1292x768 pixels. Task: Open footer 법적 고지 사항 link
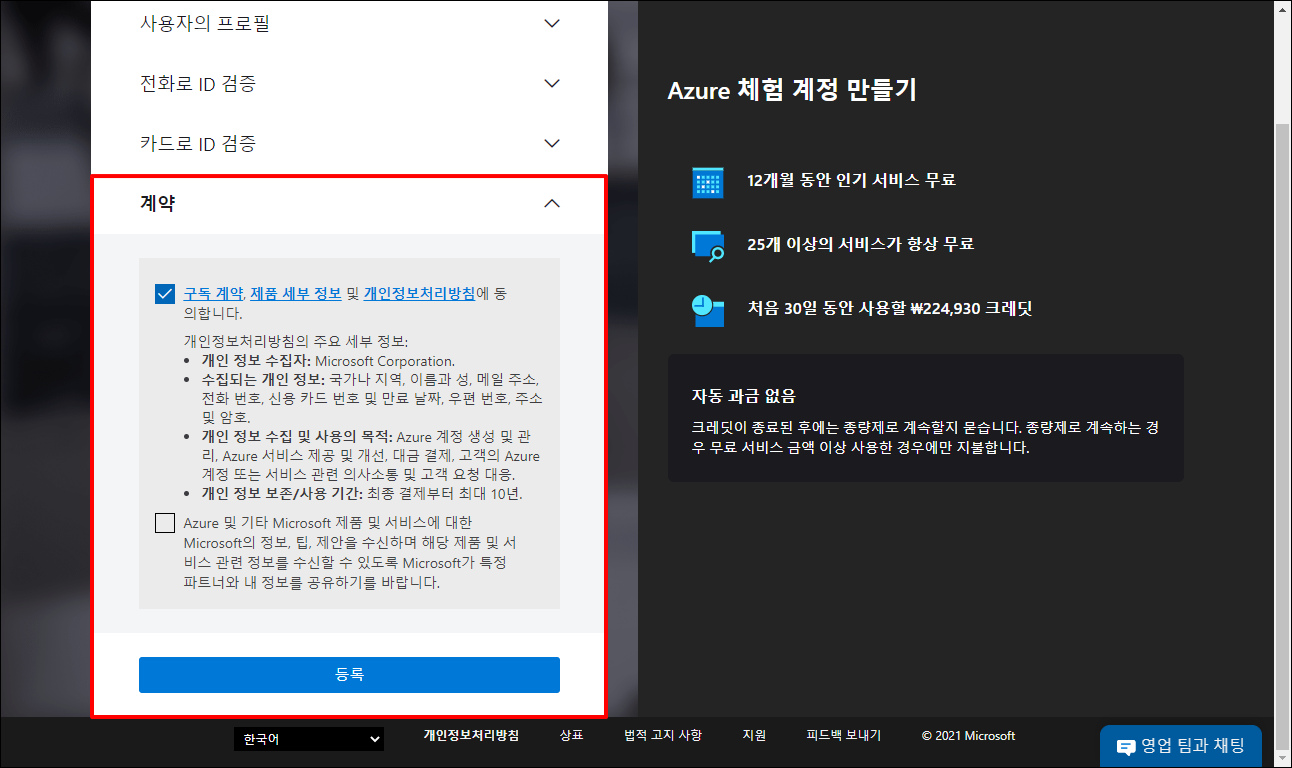663,735
